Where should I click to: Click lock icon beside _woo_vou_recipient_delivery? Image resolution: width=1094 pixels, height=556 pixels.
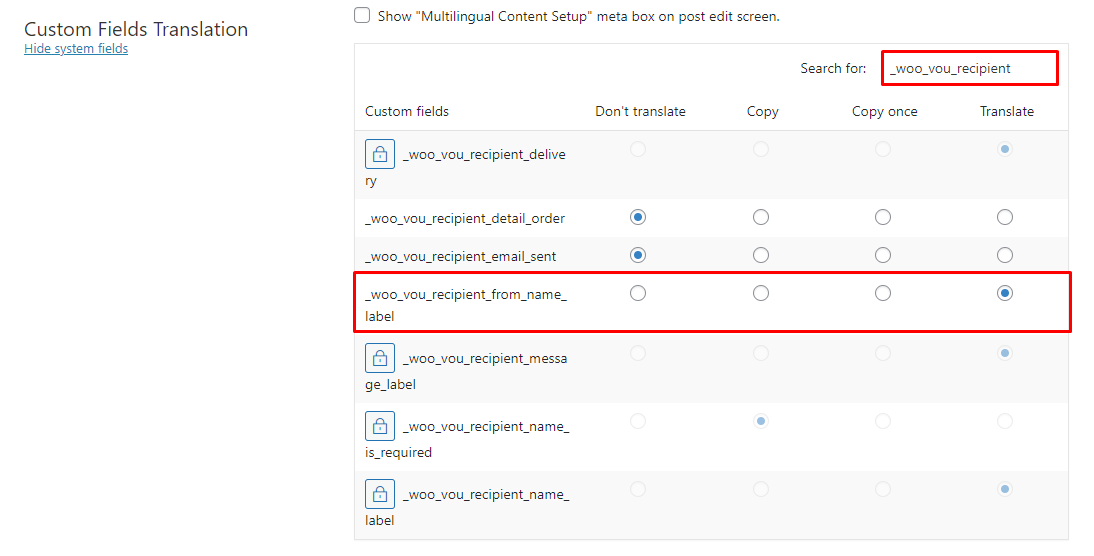[x=379, y=154]
